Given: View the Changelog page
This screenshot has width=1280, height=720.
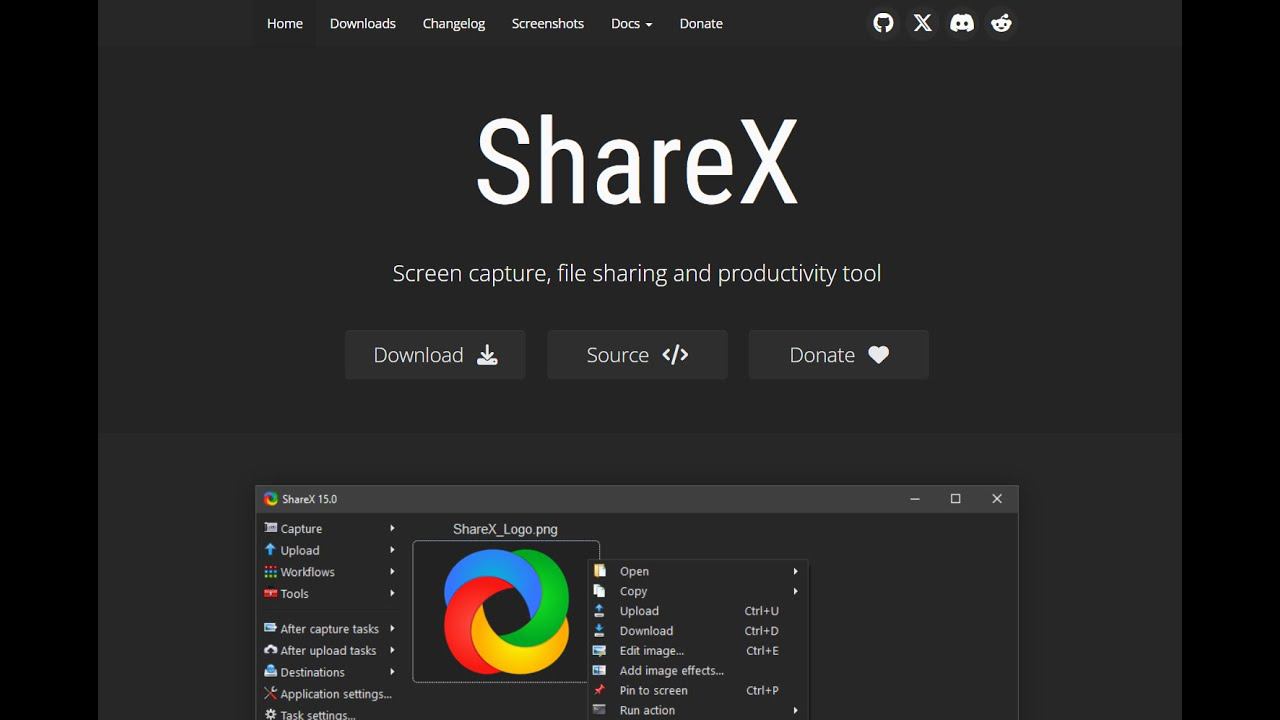Looking at the screenshot, I should [x=454, y=23].
